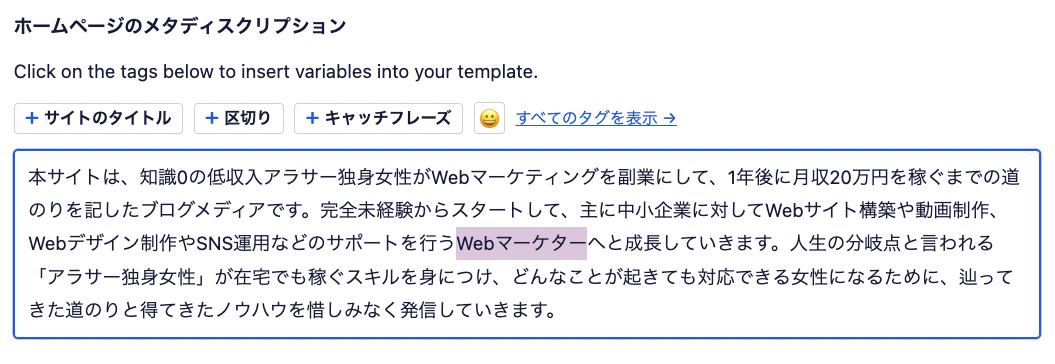Click the plus icon beside 区切り
1055x364 pixels.
(211, 118)
